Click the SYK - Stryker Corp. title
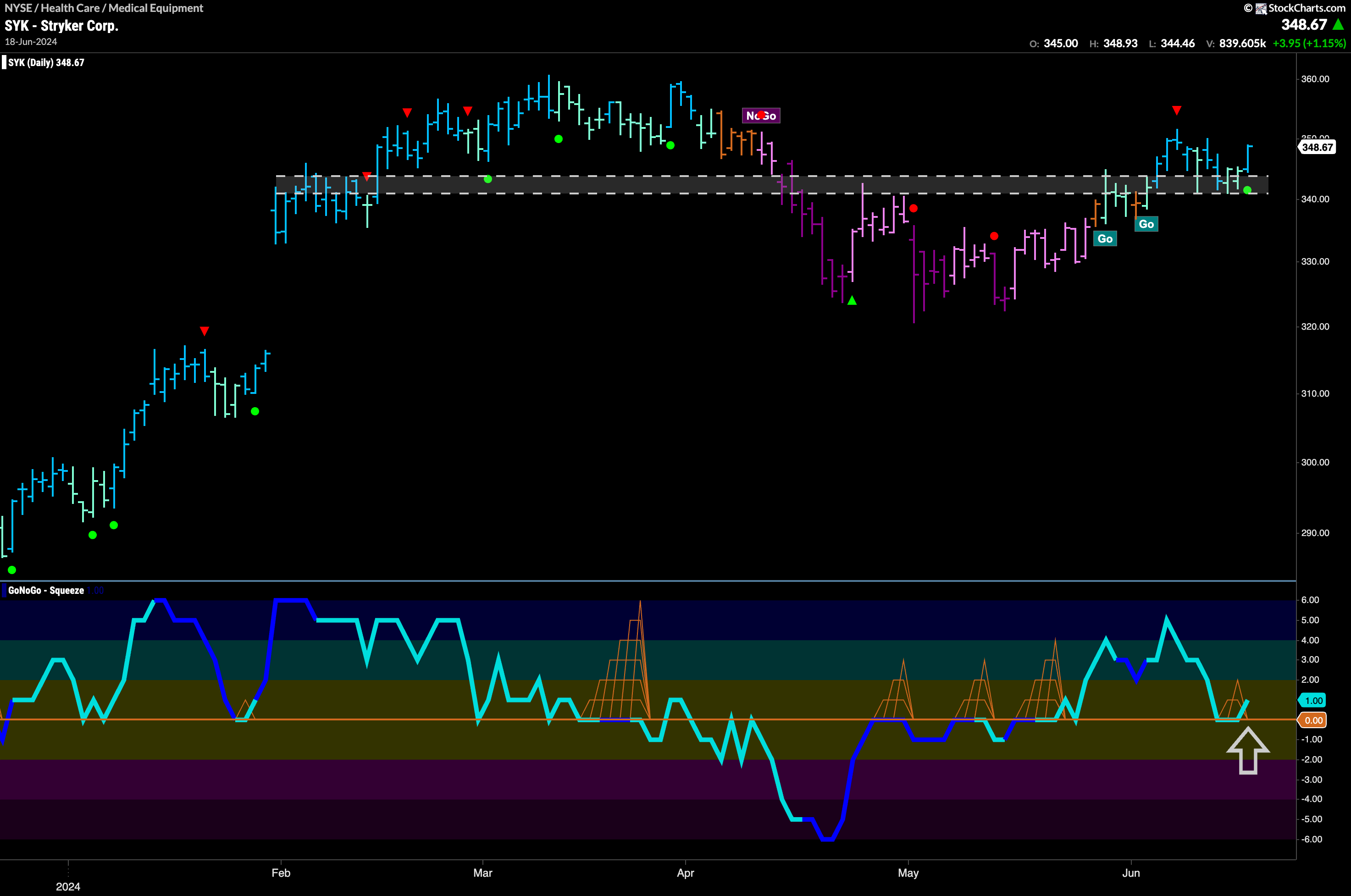The height and width of the screenshot is (896, 1351). click(61, 26)
